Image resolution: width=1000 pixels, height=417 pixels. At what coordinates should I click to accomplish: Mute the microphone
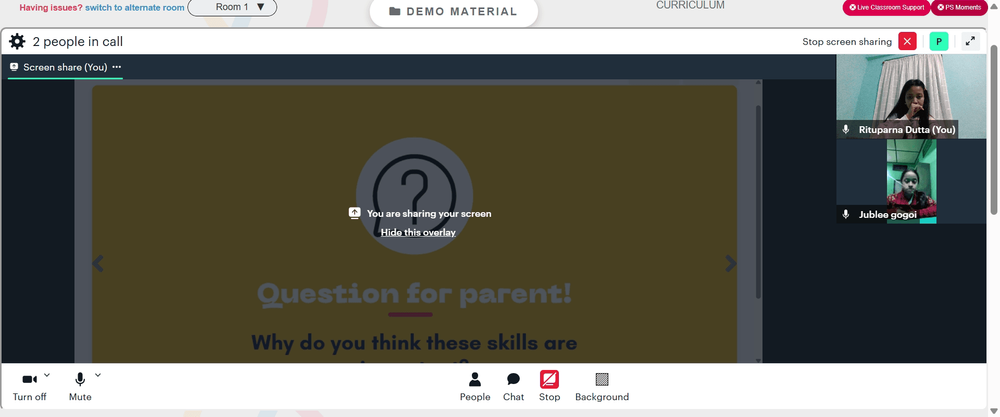click(80, 387)
